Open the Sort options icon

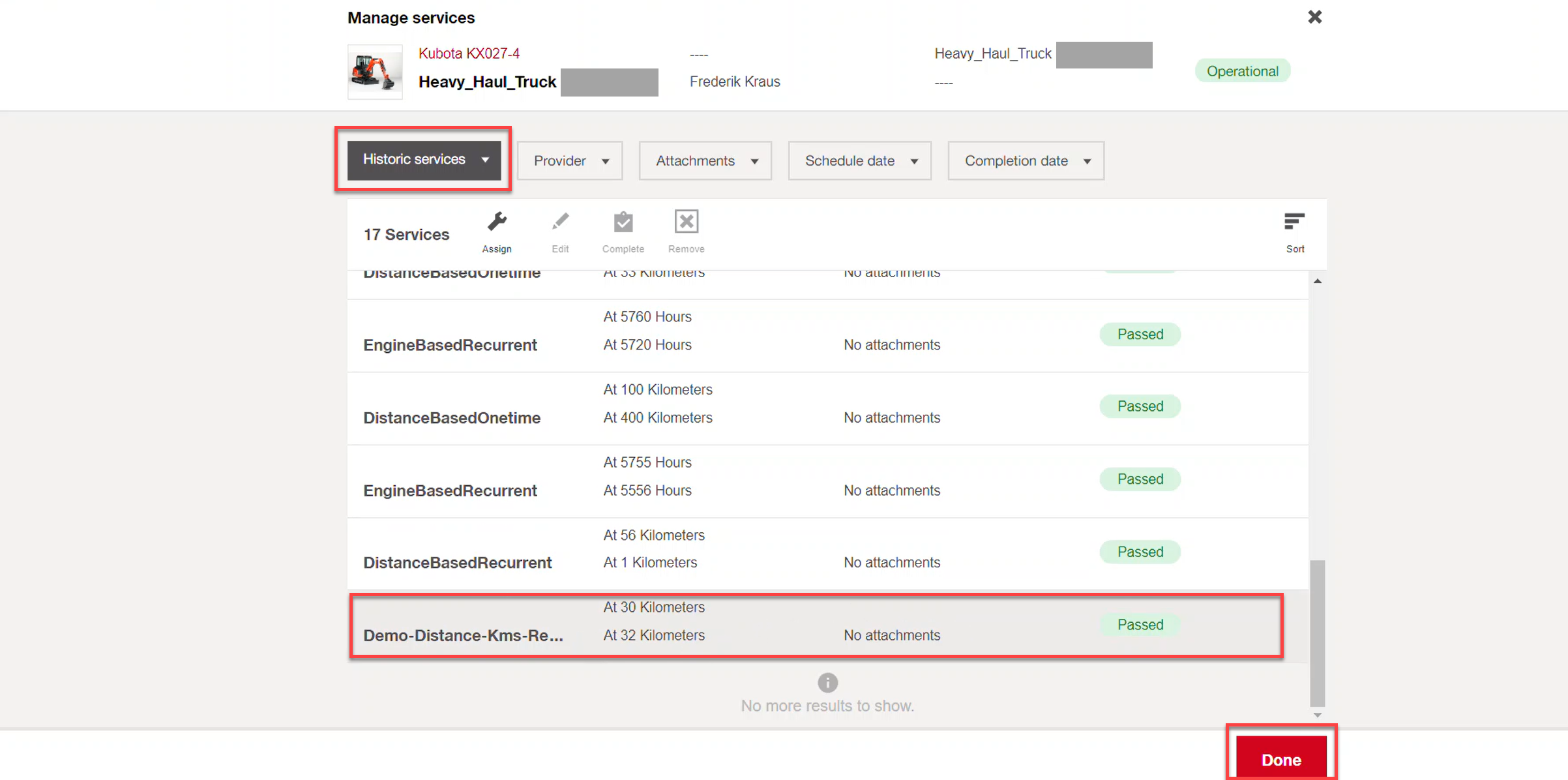pos(1294,222)
